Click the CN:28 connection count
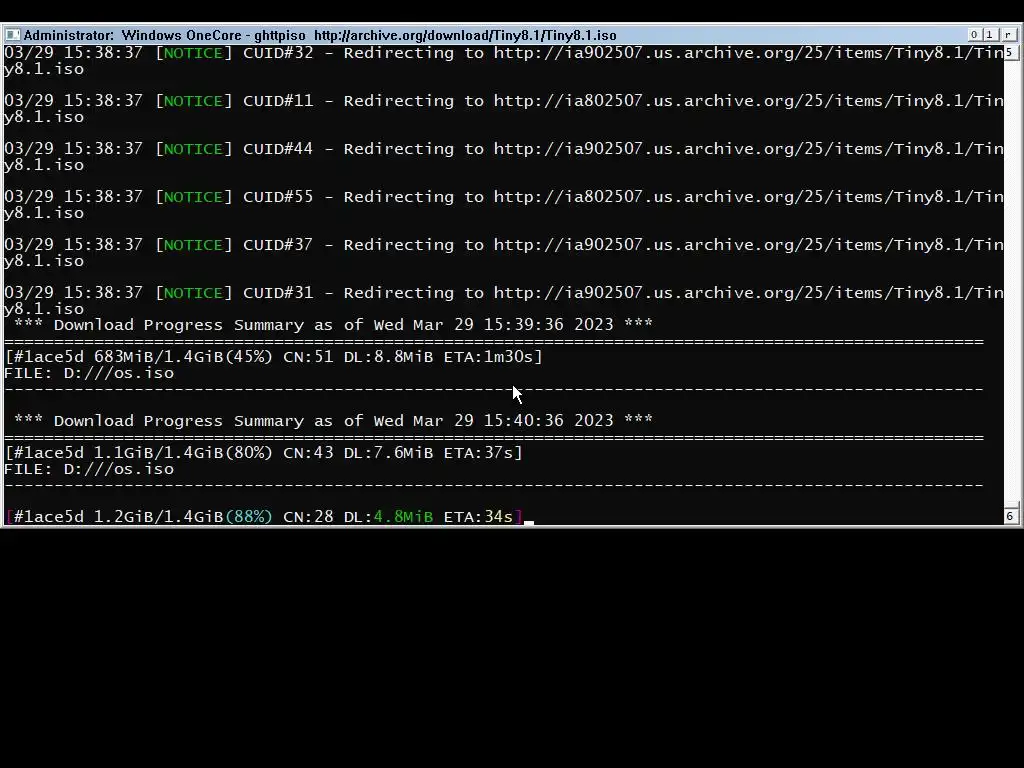The width and height of the screenshot is (1024, 768). tap(308, 517)
